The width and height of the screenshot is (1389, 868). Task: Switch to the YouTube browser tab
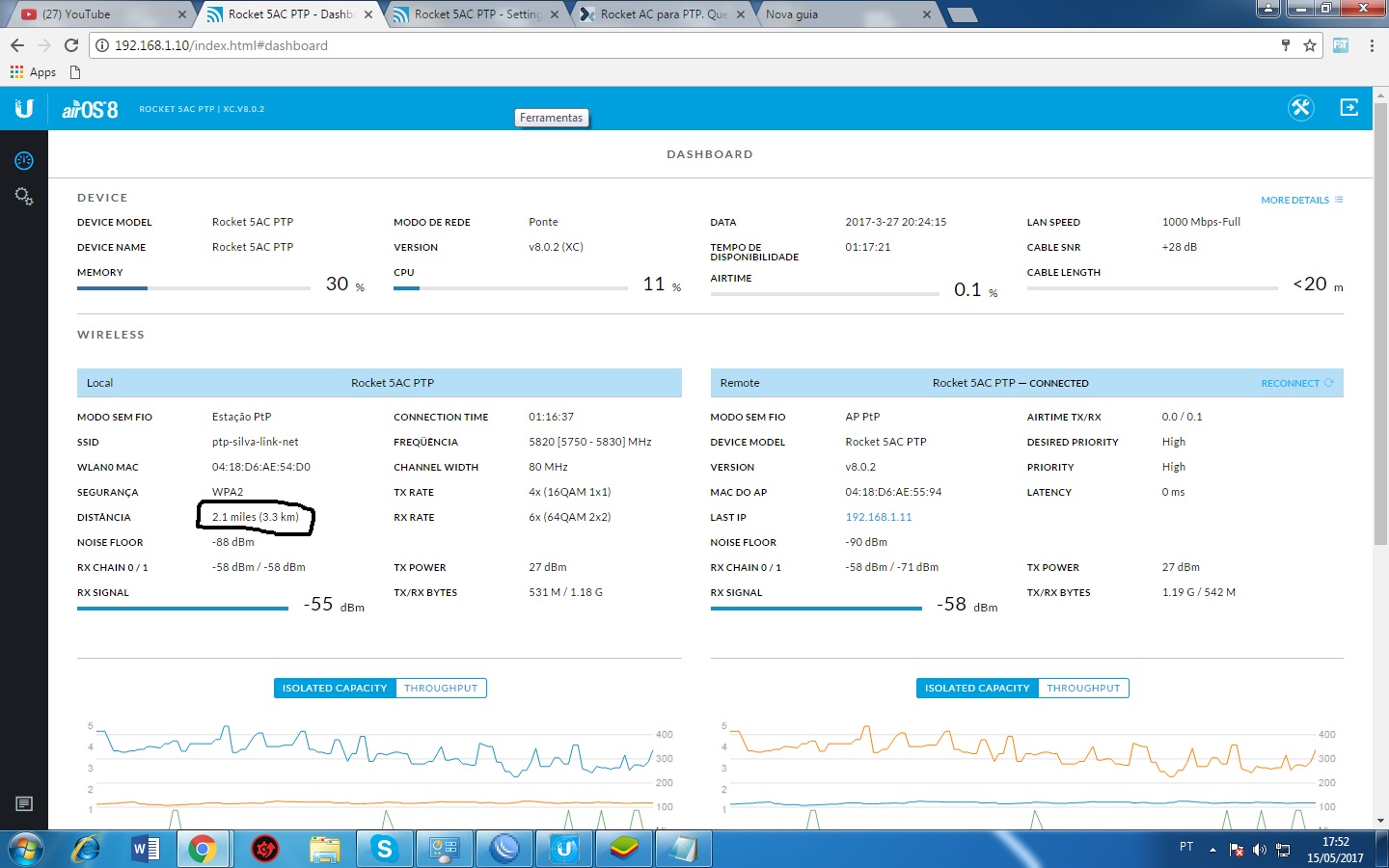pos(100,14)
